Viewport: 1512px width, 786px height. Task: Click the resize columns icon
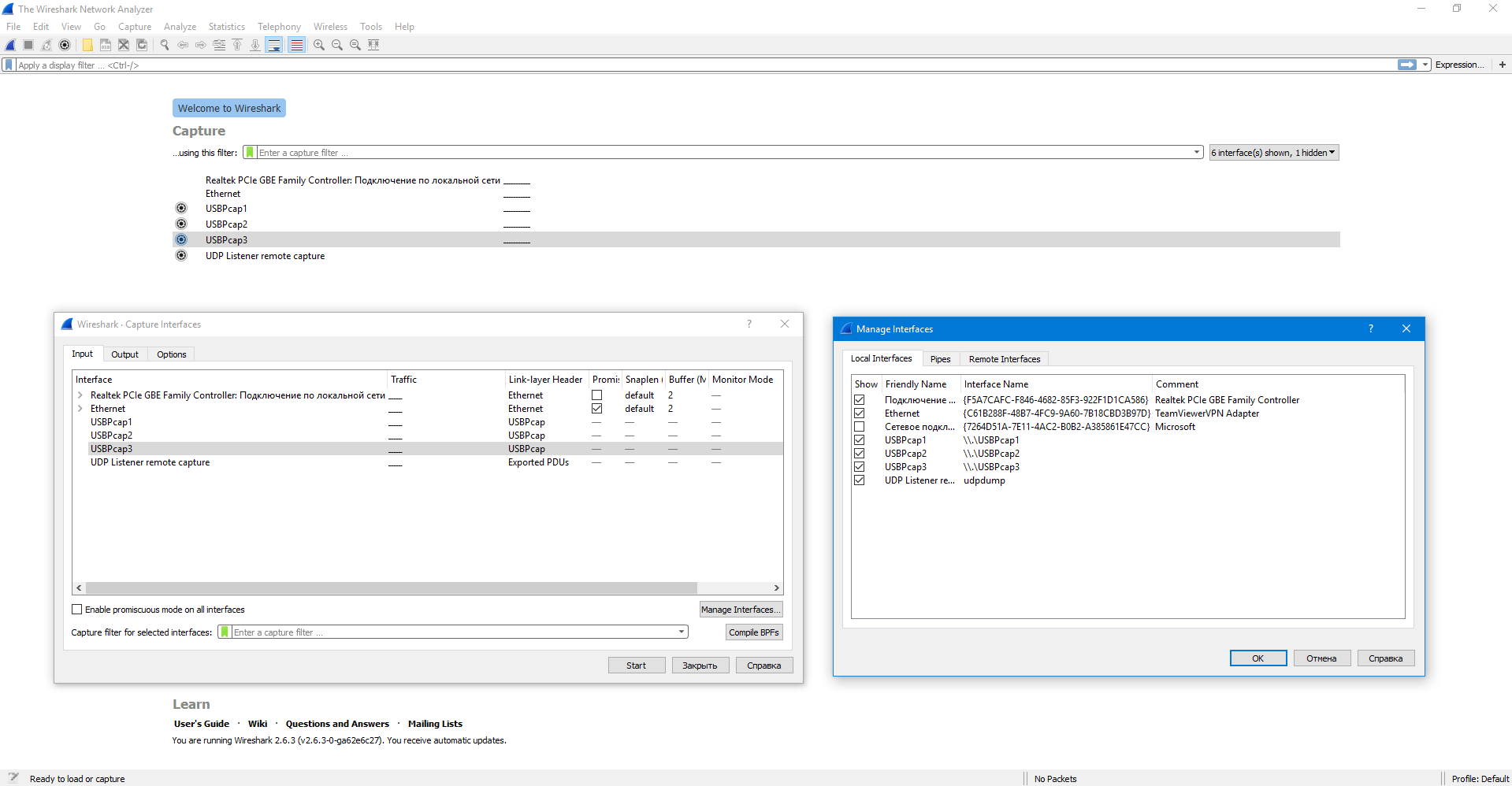pos(373,45)
